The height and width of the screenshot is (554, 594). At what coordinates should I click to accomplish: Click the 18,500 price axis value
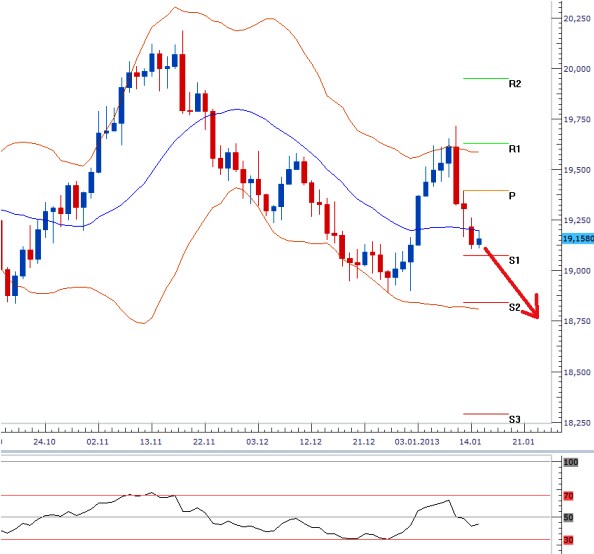577,372
